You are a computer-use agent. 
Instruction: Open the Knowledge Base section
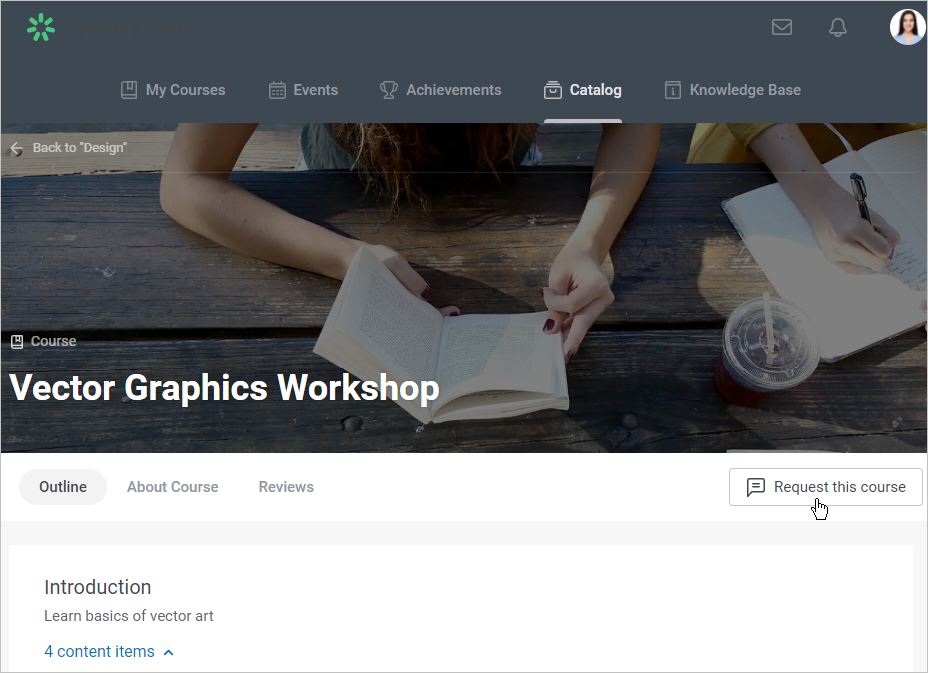point(733,90)
